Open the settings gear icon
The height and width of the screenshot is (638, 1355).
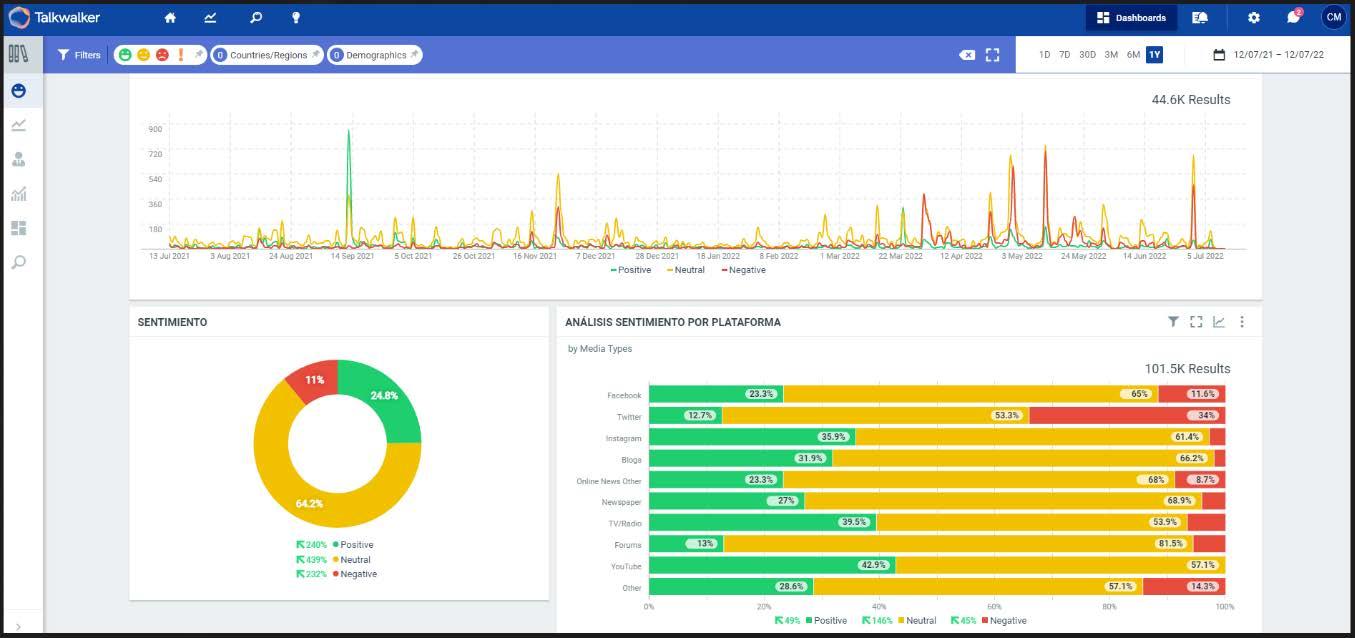(x=1254, y=18)
